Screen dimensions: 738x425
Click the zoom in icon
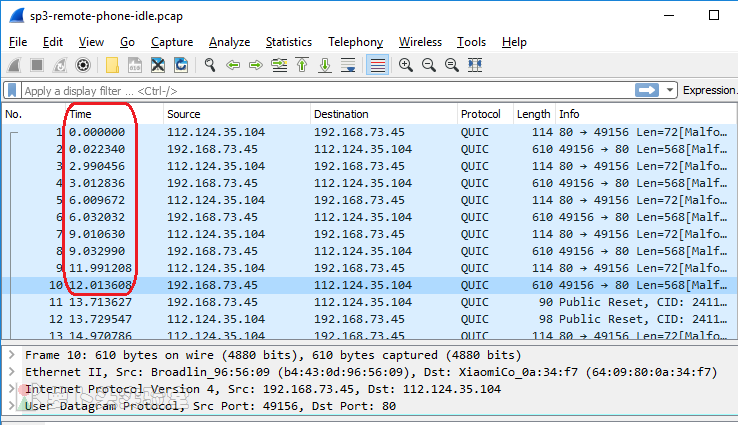tap(406, 65)
